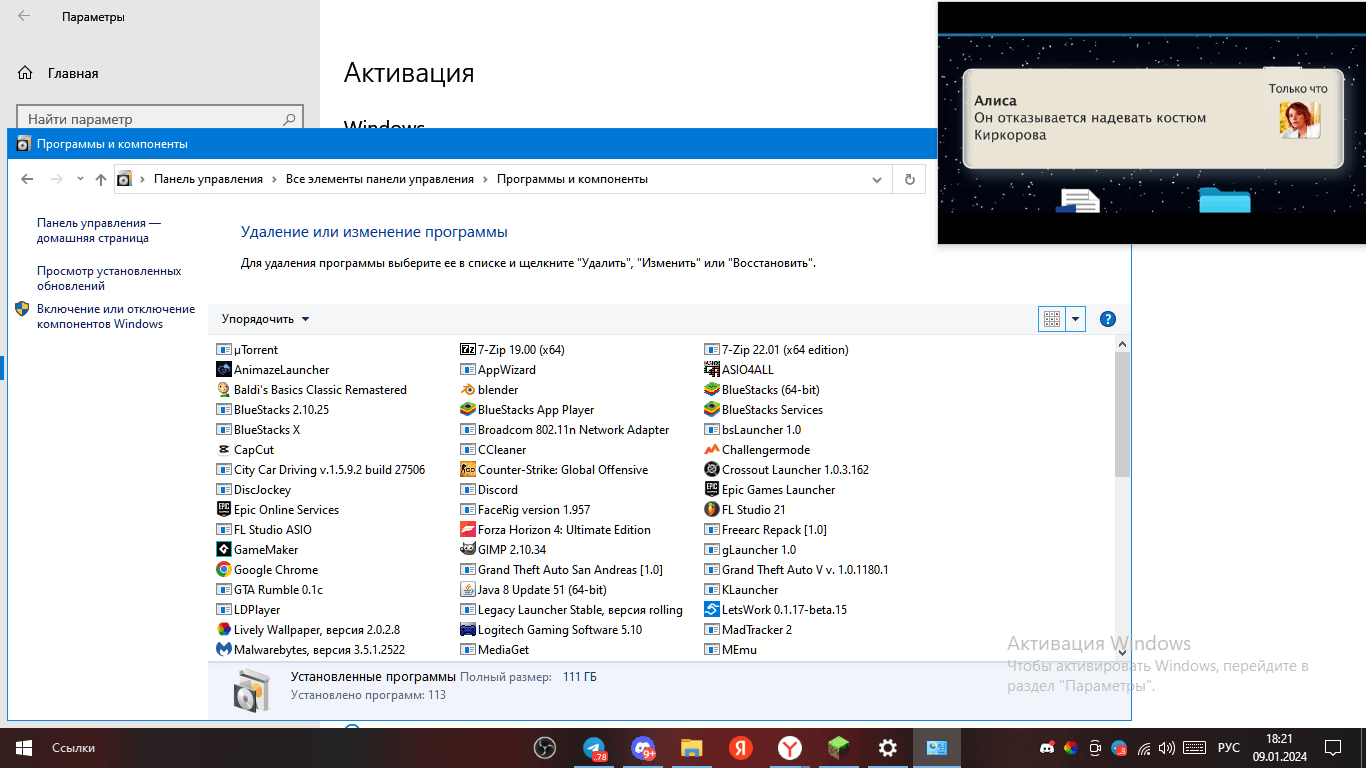
Task: Open Minecraft block icon on taskbar
Action: click(x=838, y=748)
